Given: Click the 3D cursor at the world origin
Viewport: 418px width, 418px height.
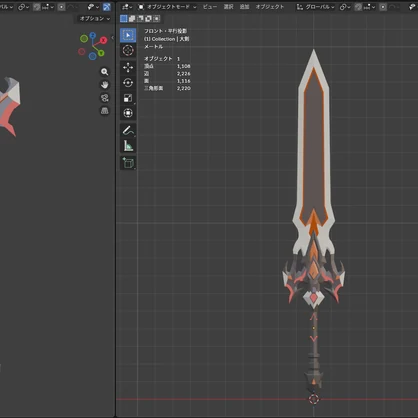Looking at the screenshot, I should pyautogui.click(x=314, y=399).
